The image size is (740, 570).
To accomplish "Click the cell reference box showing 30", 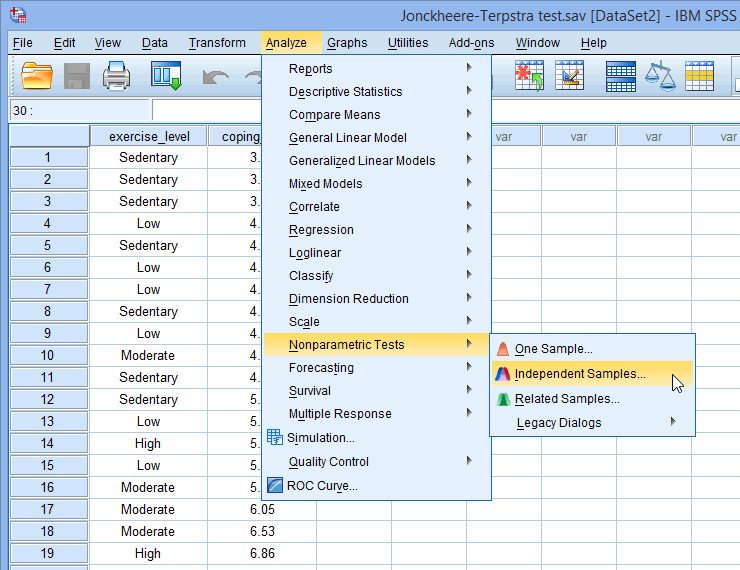I will pyautogui.click(x=79, y=110).
